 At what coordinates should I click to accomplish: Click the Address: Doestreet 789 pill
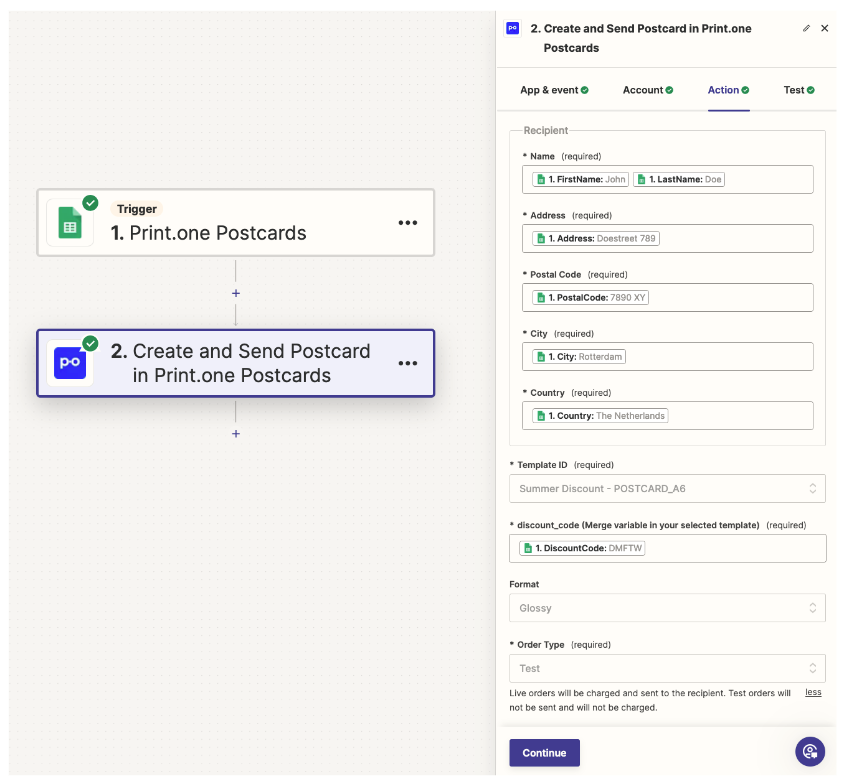coord(596,238)
